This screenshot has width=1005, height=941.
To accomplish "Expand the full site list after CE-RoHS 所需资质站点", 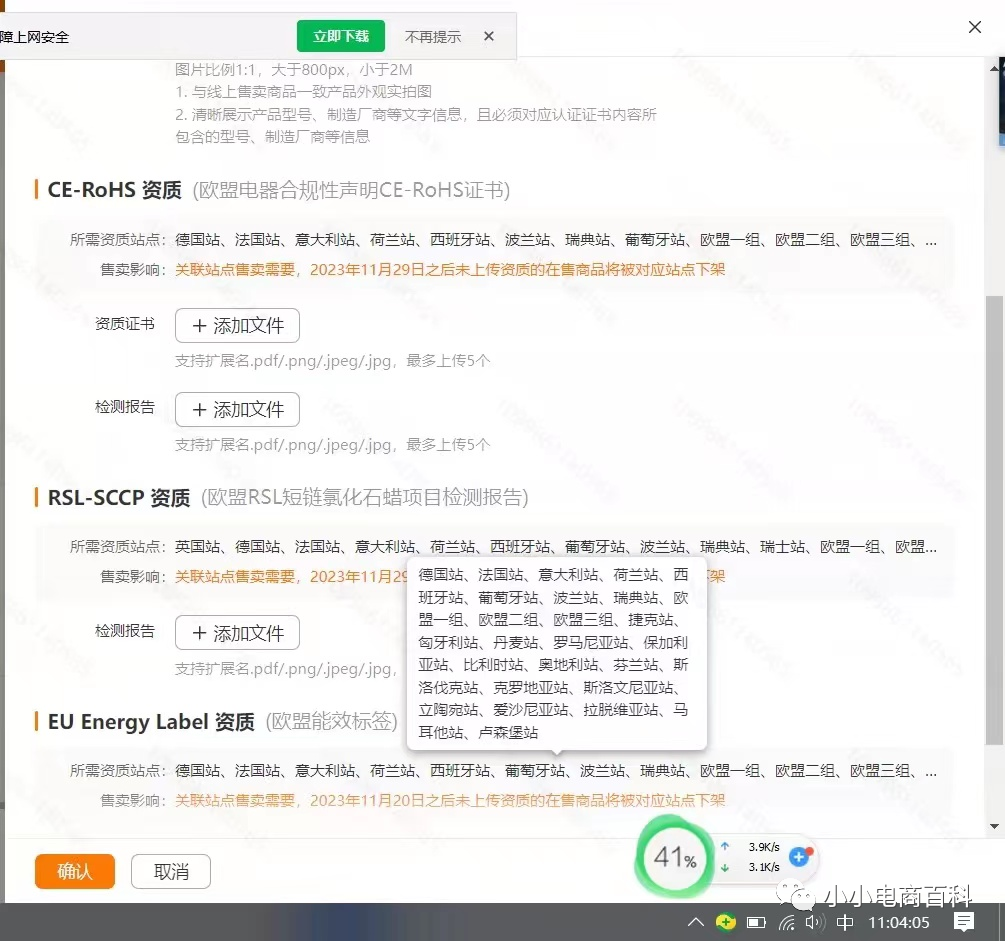I will (x=931, y=239).
